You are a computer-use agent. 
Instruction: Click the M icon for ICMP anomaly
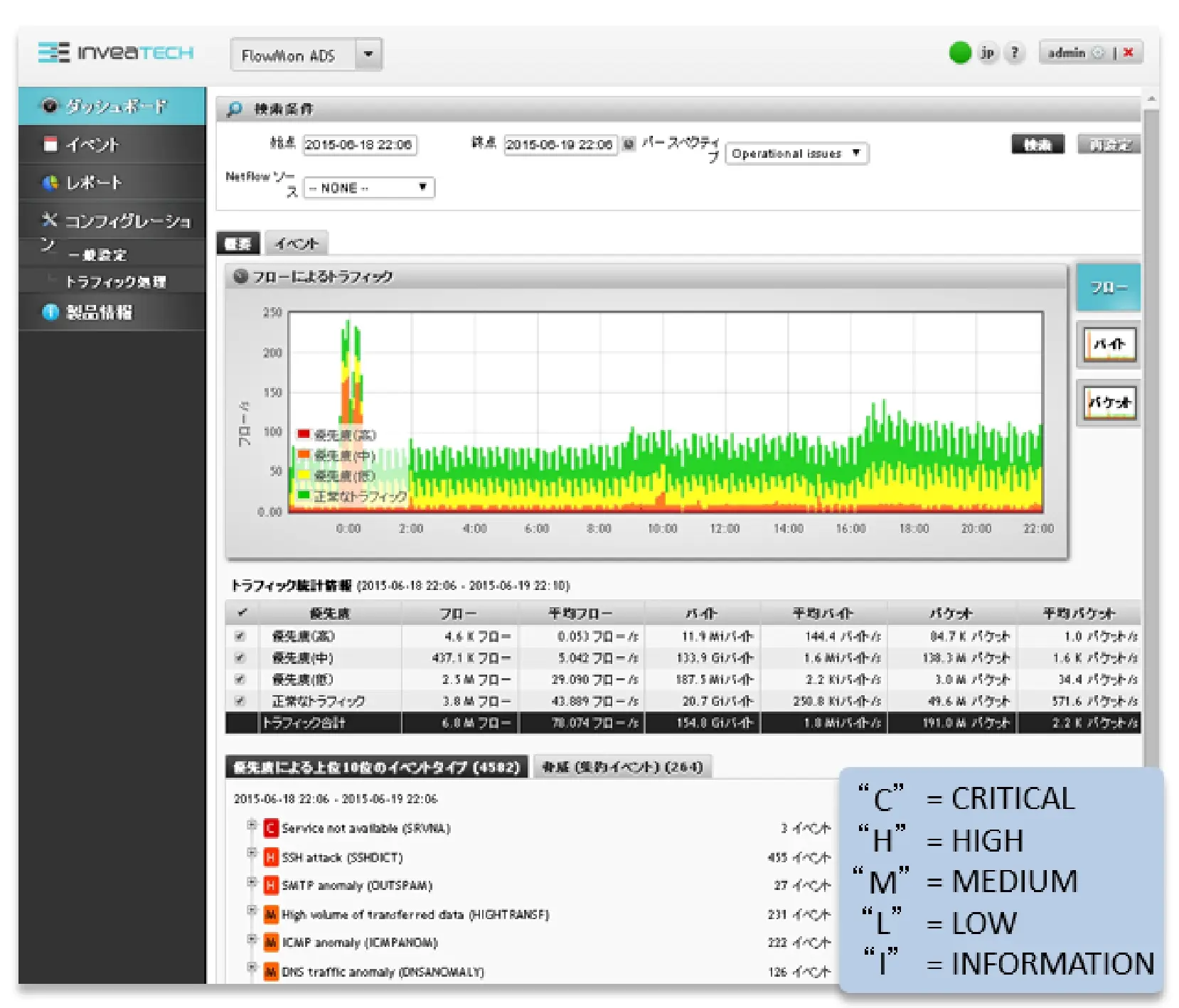coord(270,943)
